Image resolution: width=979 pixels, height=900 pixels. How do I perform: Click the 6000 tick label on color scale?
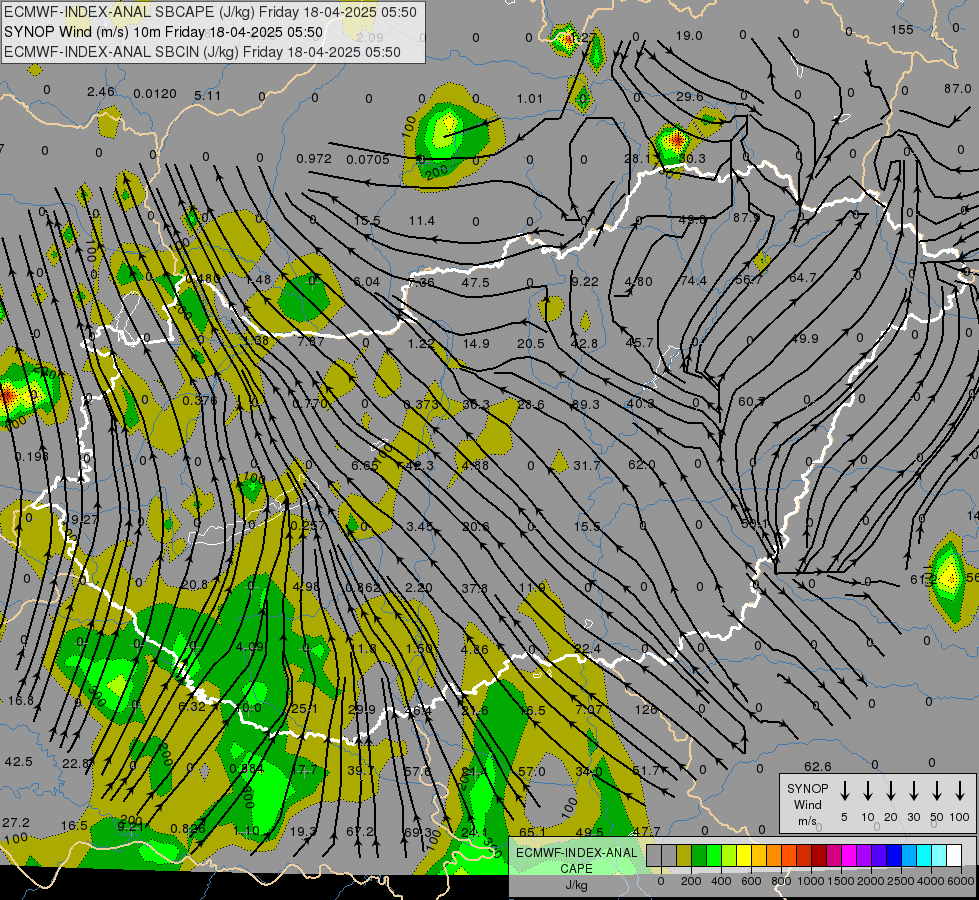coord(962,881)
